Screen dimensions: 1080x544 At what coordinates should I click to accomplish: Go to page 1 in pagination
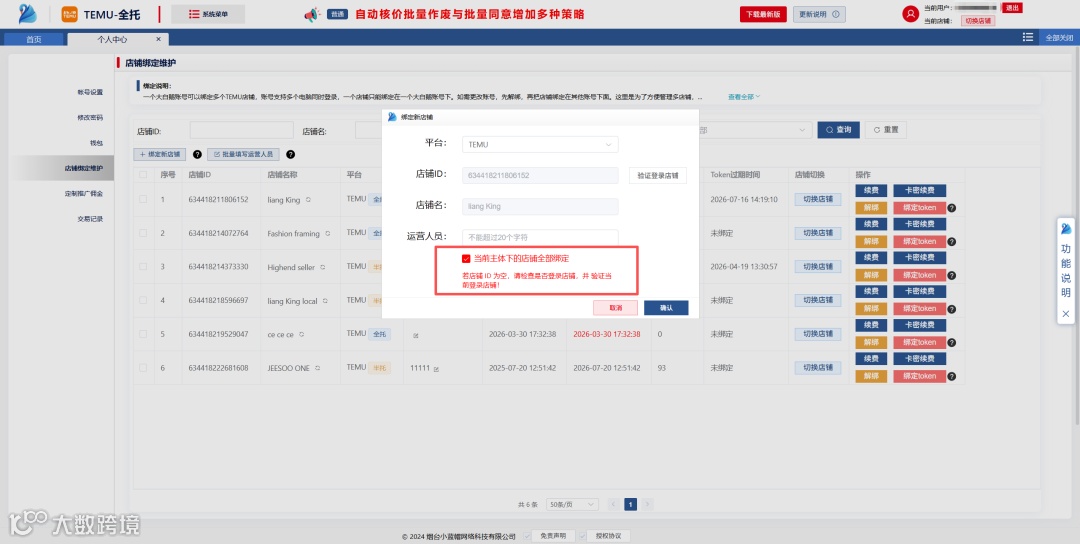630,505
